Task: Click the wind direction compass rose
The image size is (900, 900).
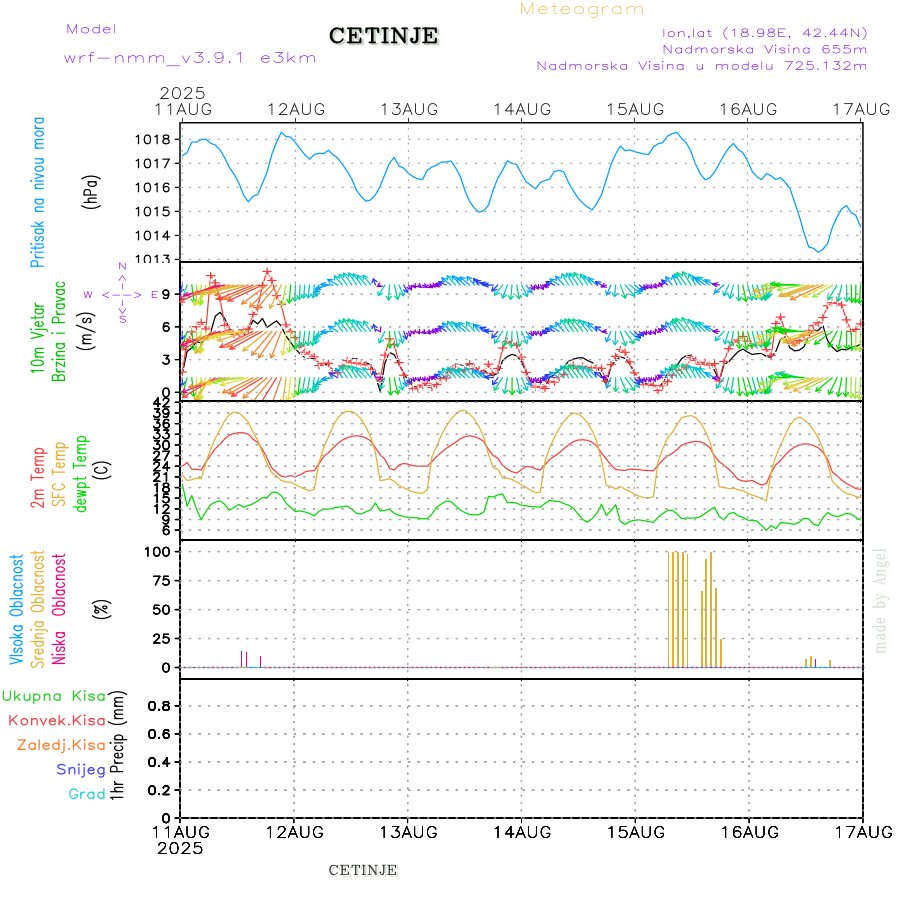Action: pyautogui.click(x=122, y=294)
